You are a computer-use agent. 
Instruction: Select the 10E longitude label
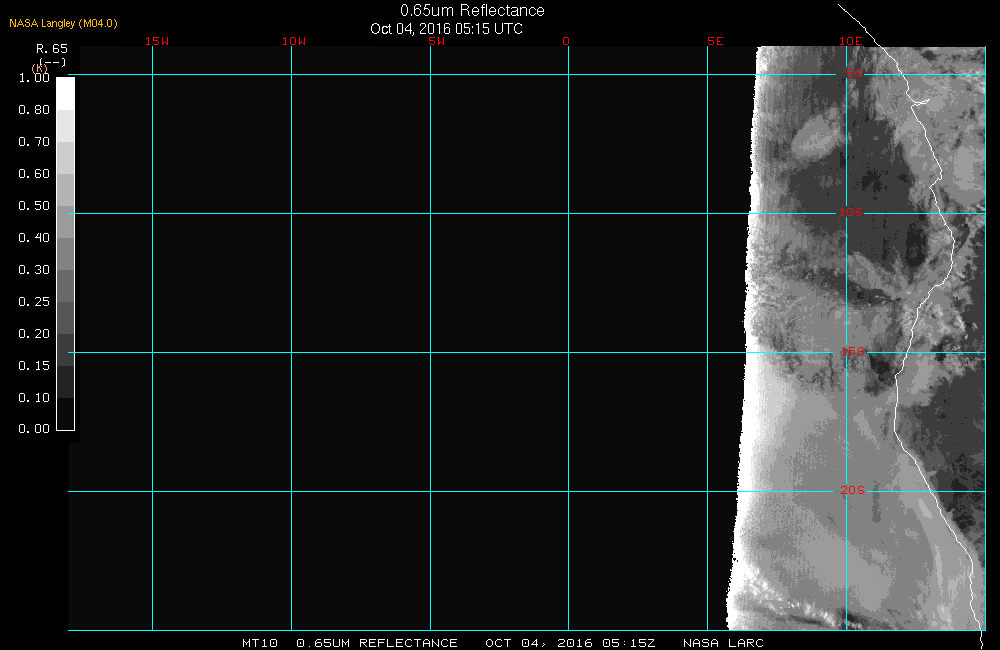tap(850, 42)
